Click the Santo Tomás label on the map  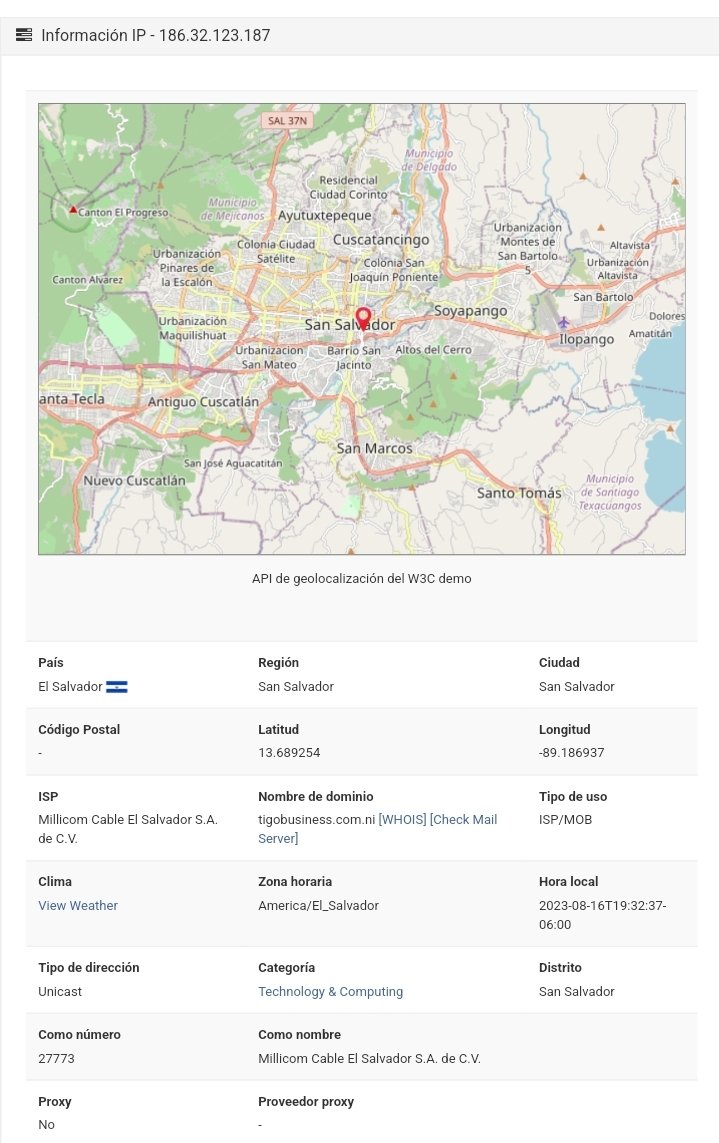(519, 494)
